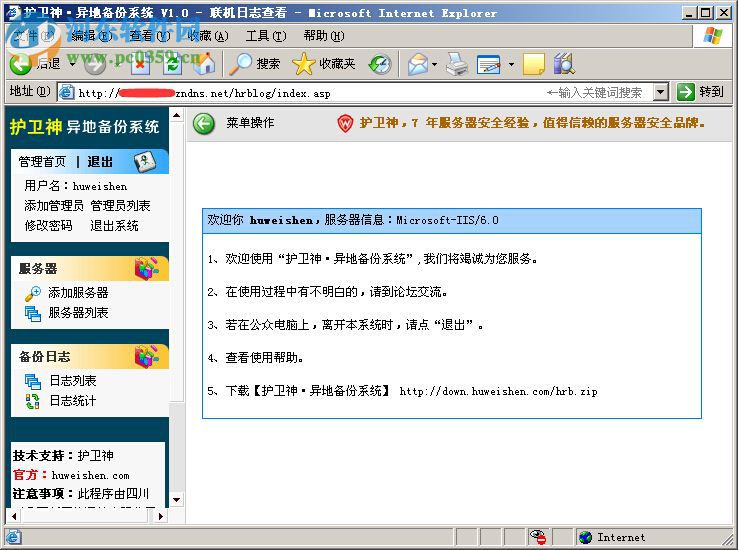Click the Research books icon

[x=564, y=64]
